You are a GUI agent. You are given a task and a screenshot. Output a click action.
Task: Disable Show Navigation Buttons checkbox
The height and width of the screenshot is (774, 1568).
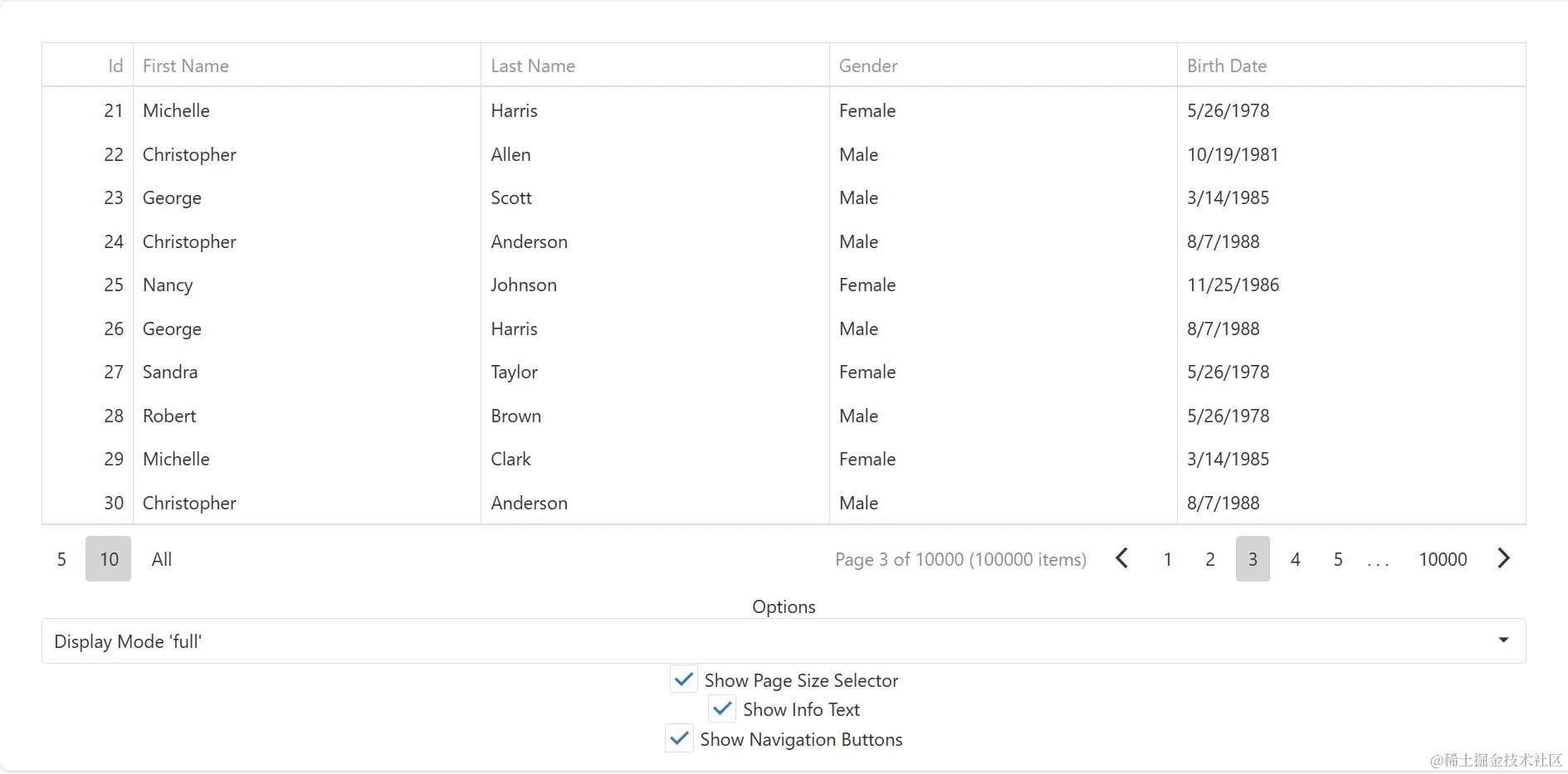coord(680,739)
